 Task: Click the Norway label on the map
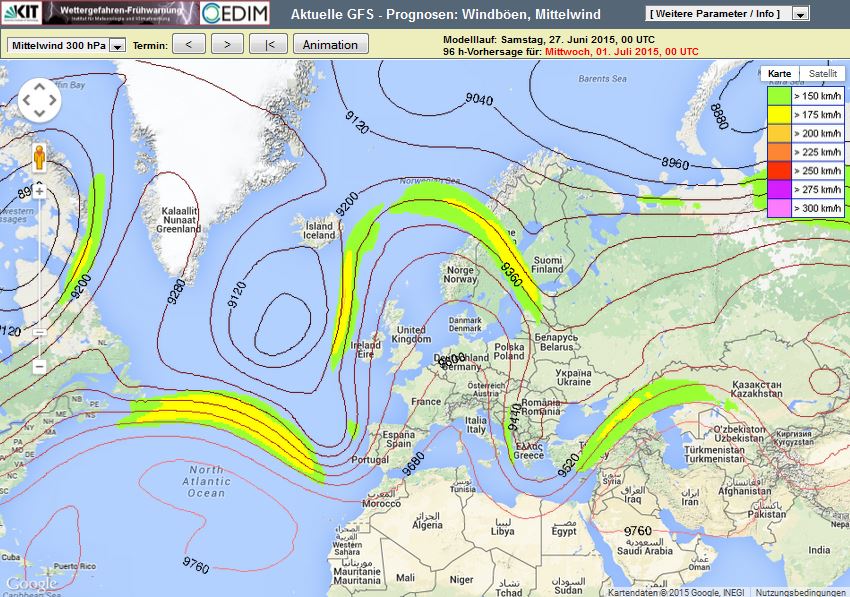click(x=460, y=275)
